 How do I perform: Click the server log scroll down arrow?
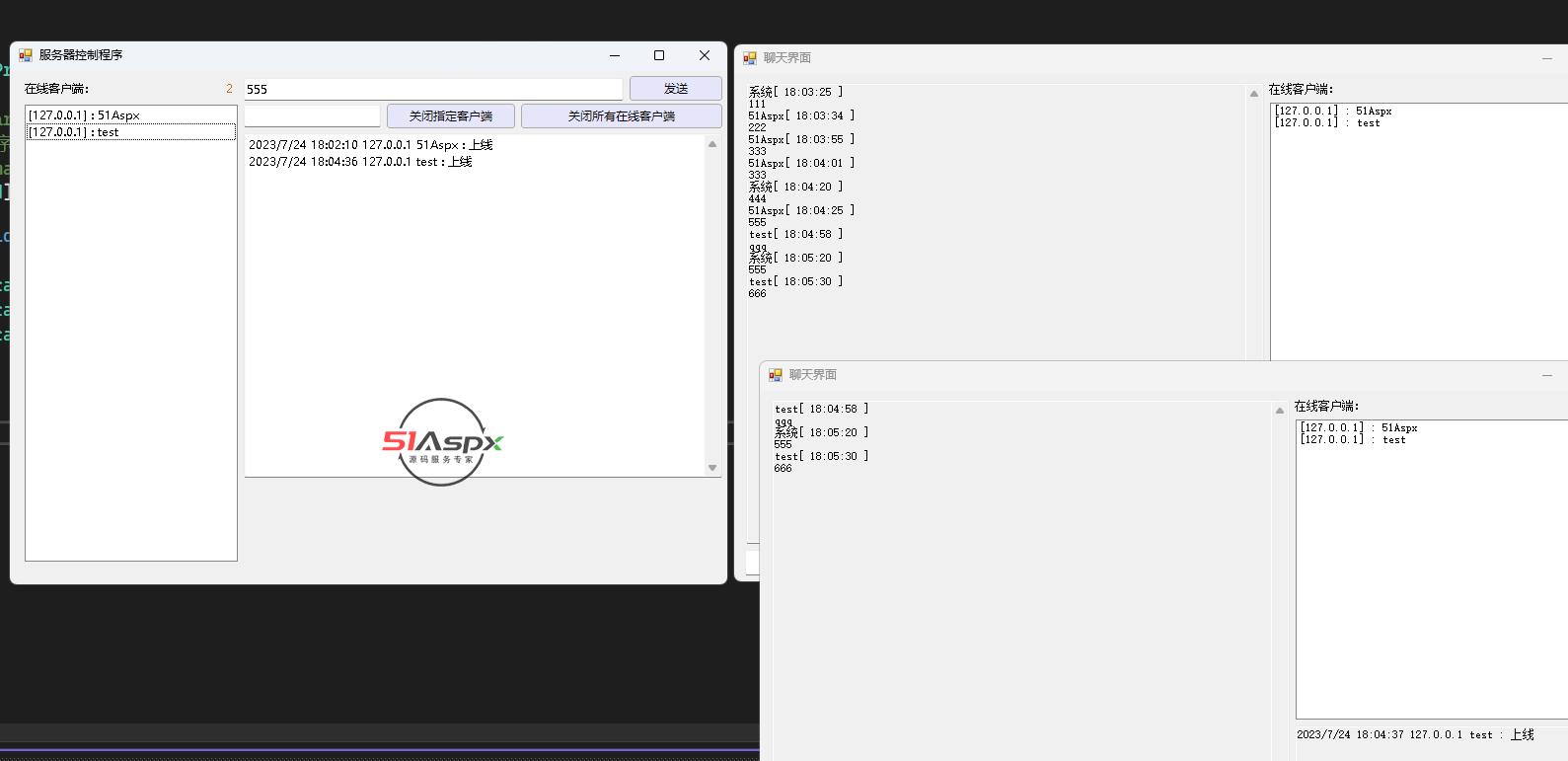click(x=712, y=468)
